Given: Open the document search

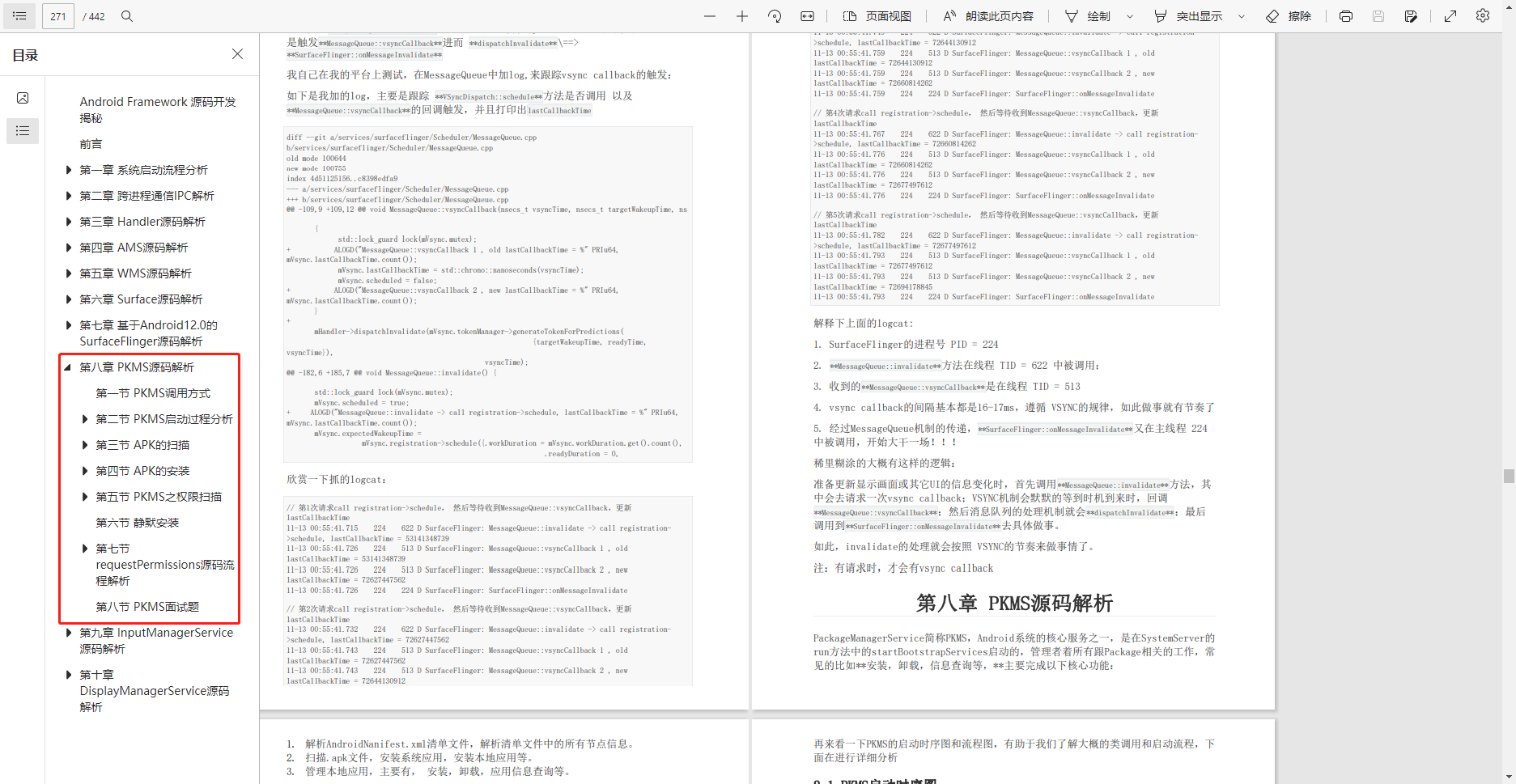Looking at the screenshot, I should click(127, 15).
